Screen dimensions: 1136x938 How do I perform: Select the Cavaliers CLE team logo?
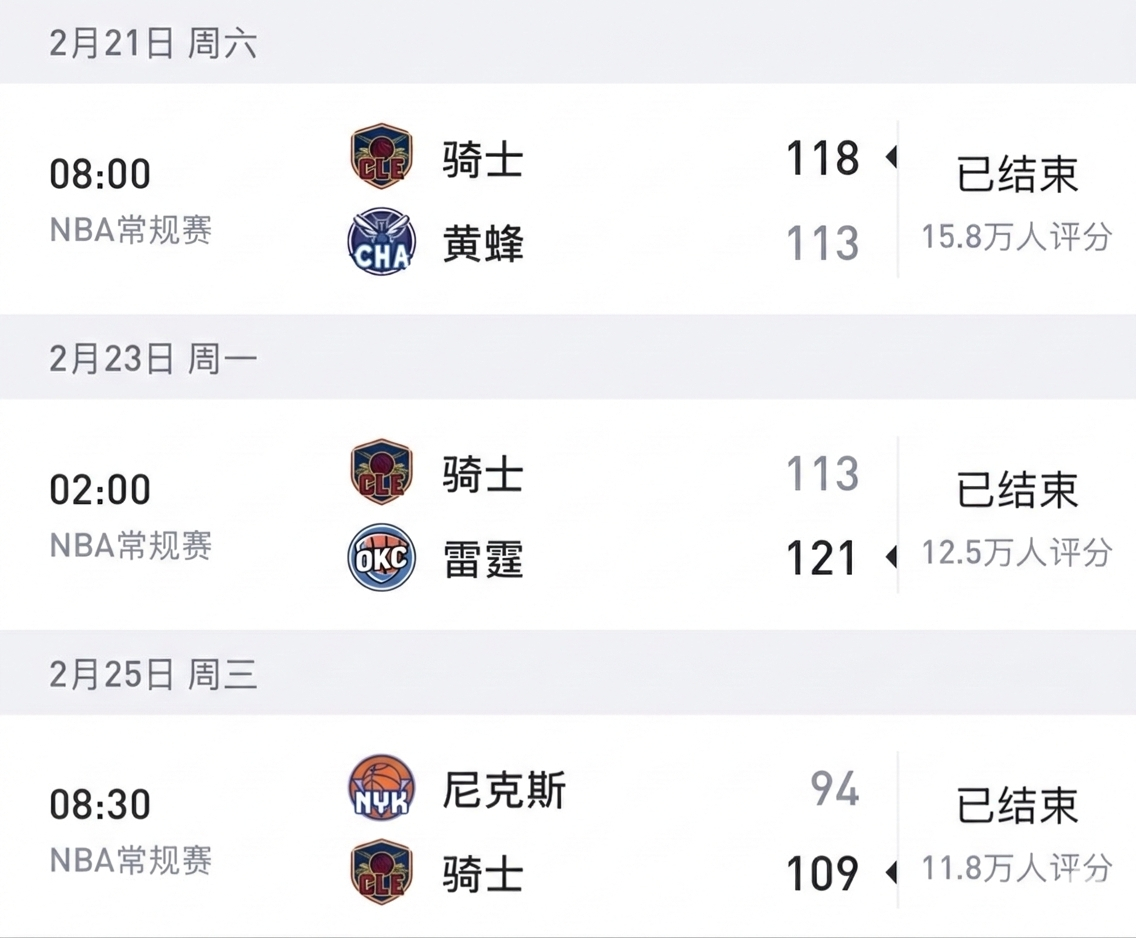click(380, 157)
